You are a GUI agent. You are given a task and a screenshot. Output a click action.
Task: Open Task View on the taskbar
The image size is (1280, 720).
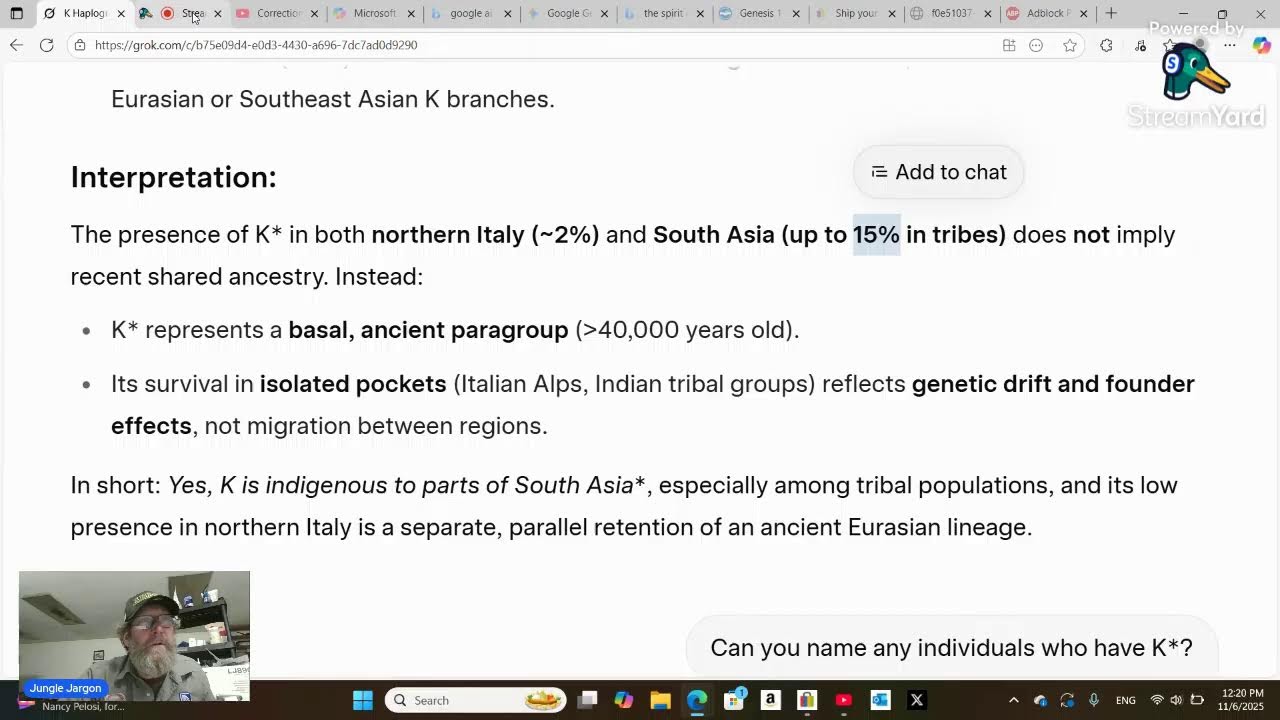coord(587,700)
